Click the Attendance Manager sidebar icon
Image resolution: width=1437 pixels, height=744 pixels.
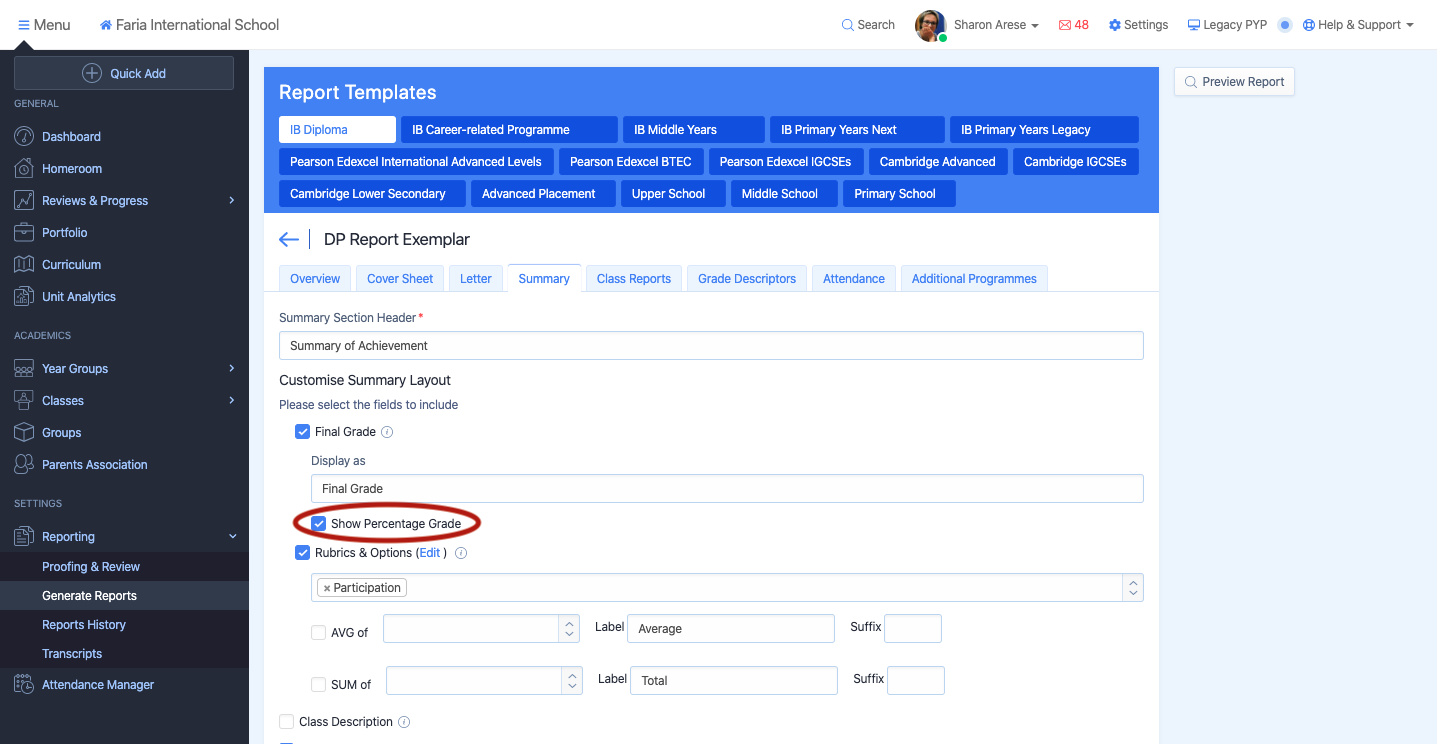[24, 685]
